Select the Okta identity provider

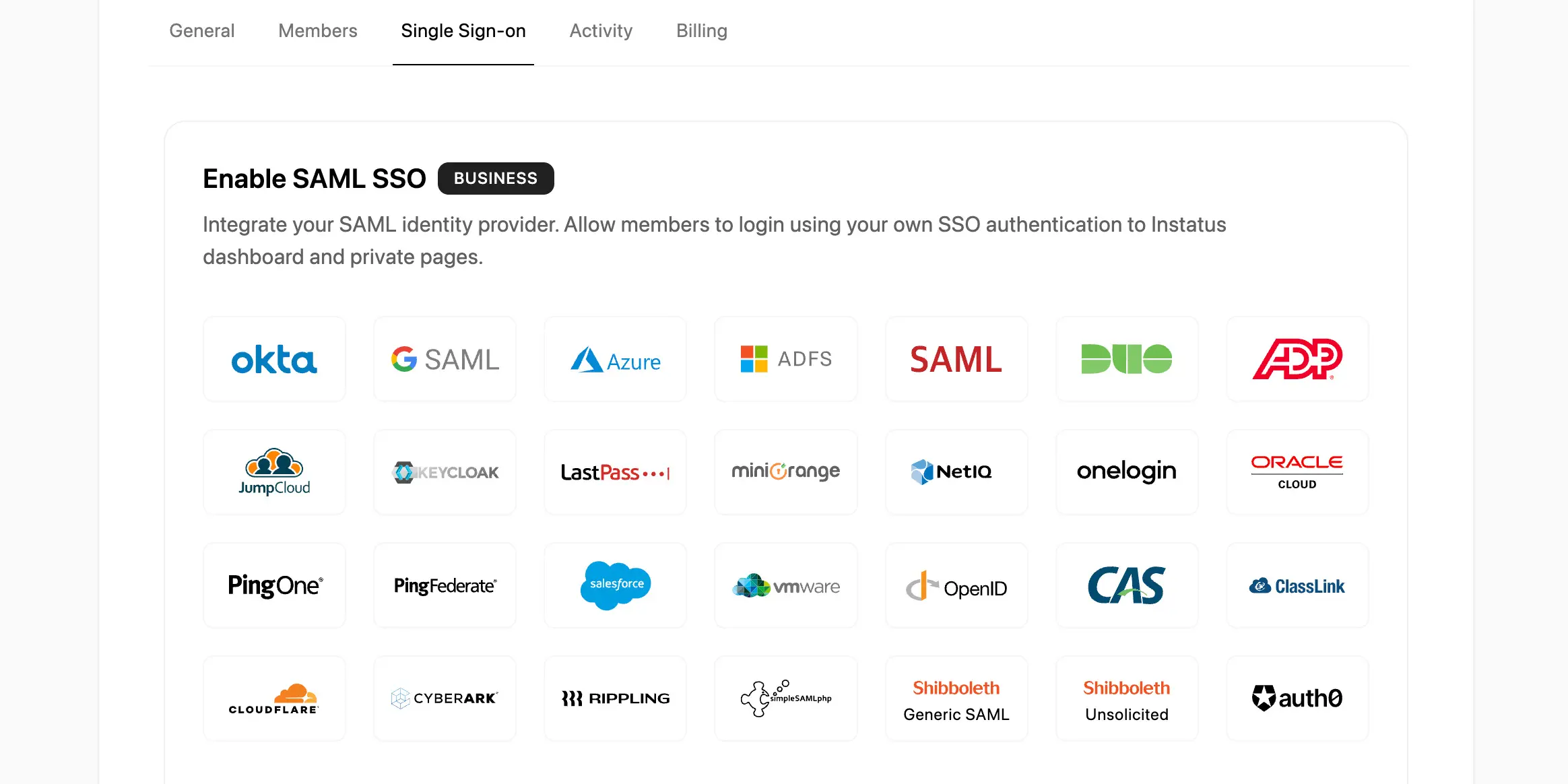click(274, 359)
